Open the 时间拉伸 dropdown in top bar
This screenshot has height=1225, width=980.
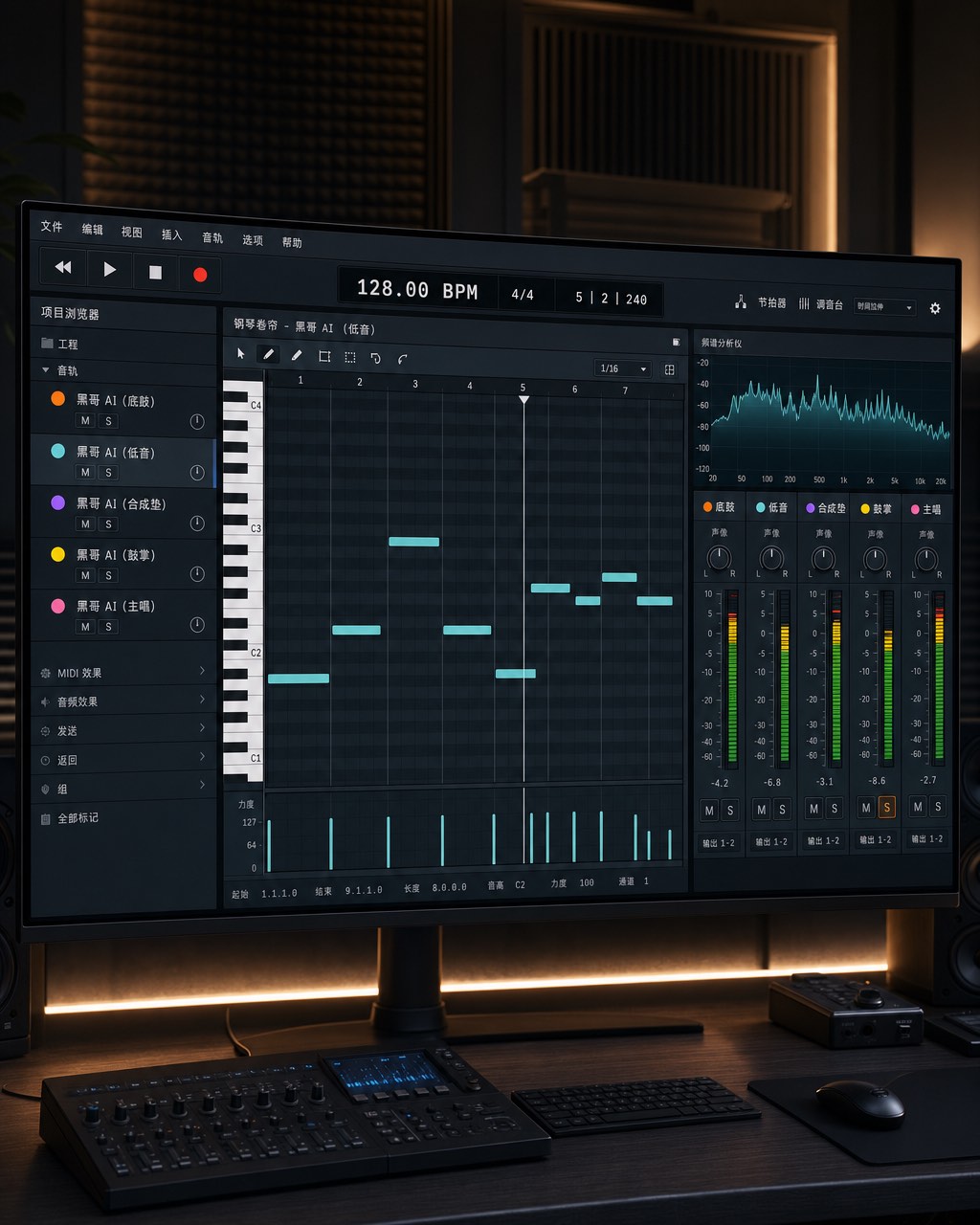coord(884,306)
